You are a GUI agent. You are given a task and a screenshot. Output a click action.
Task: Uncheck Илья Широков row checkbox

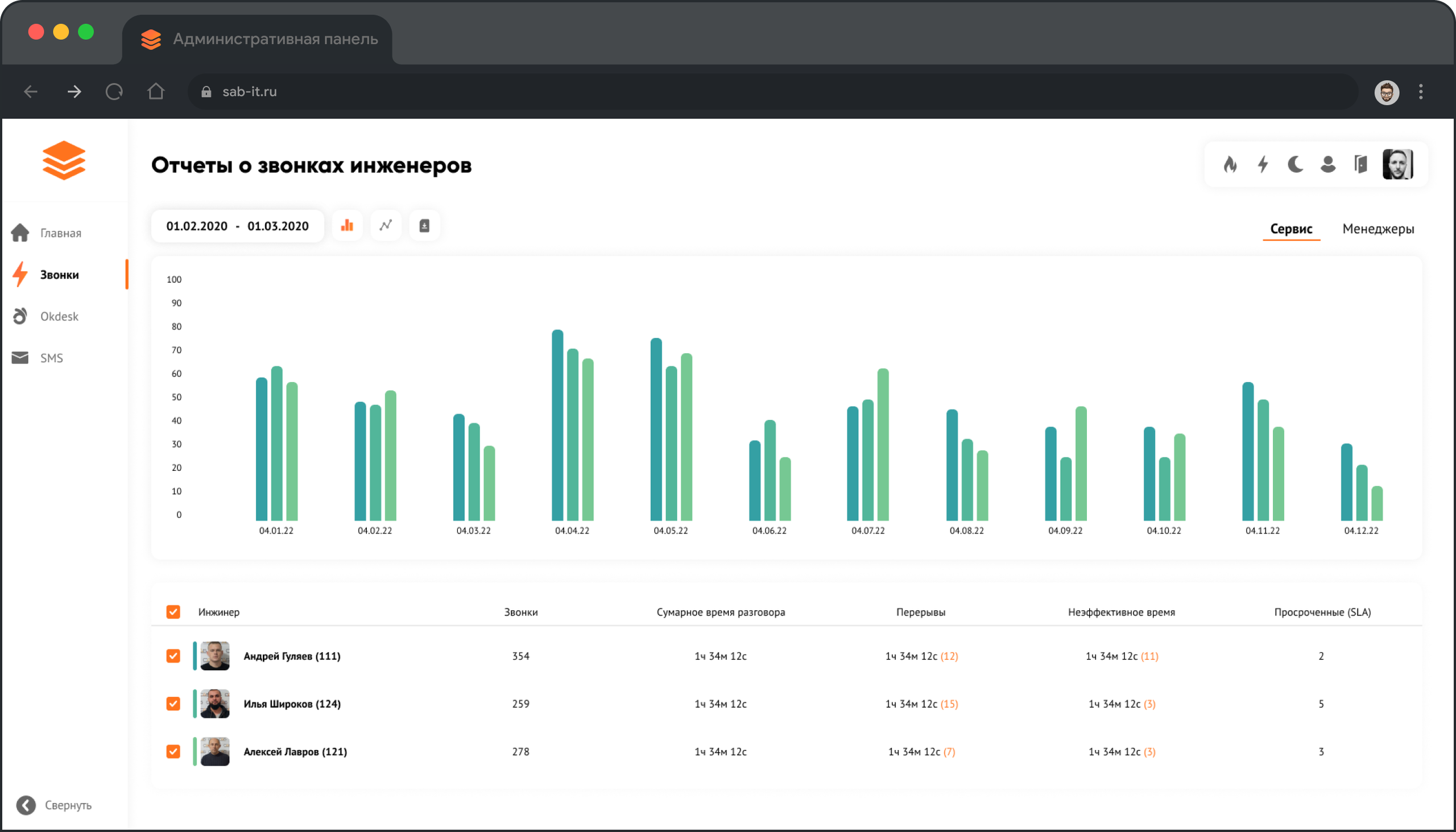point(173,703)
